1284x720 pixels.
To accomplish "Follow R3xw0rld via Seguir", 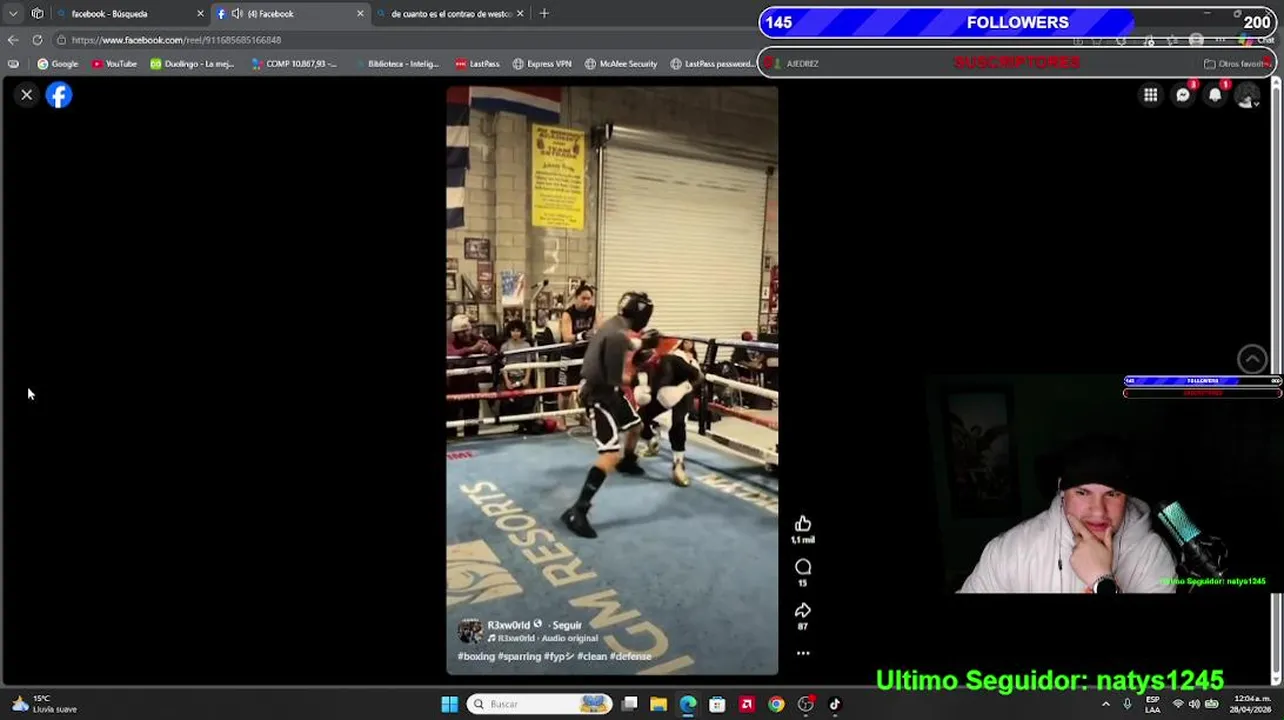I will point(566,625).
